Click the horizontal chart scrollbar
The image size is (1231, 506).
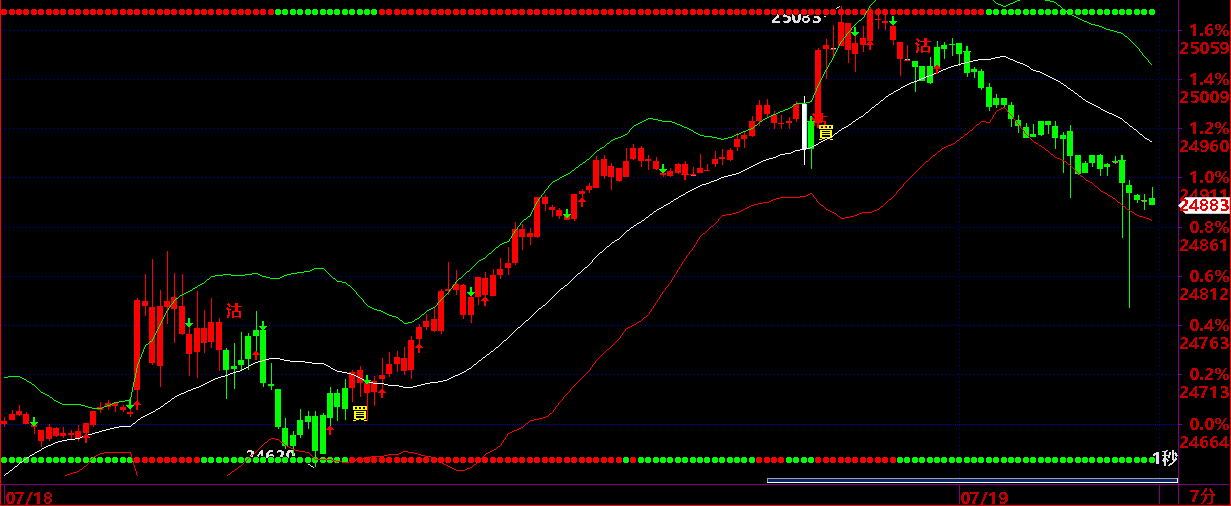click(x=973, y=481)
